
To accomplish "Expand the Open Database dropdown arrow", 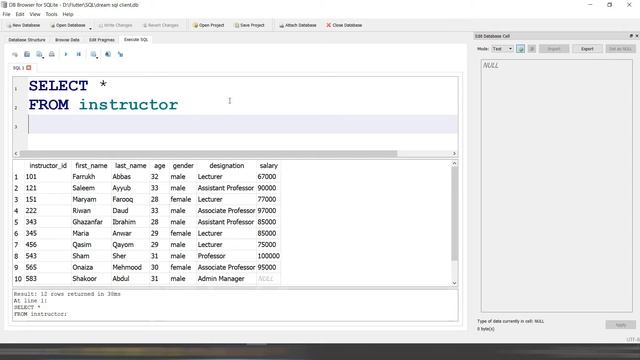I will (90, 28).
